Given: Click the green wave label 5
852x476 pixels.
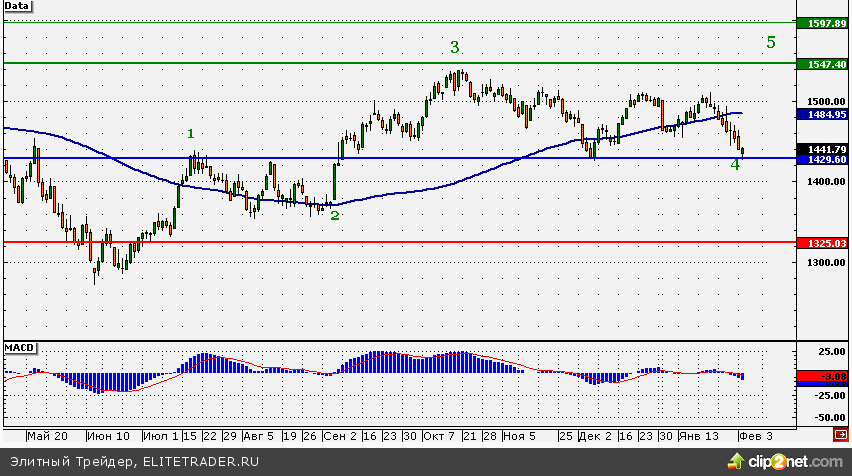Looking at the screenshot, I should point(770,42).
